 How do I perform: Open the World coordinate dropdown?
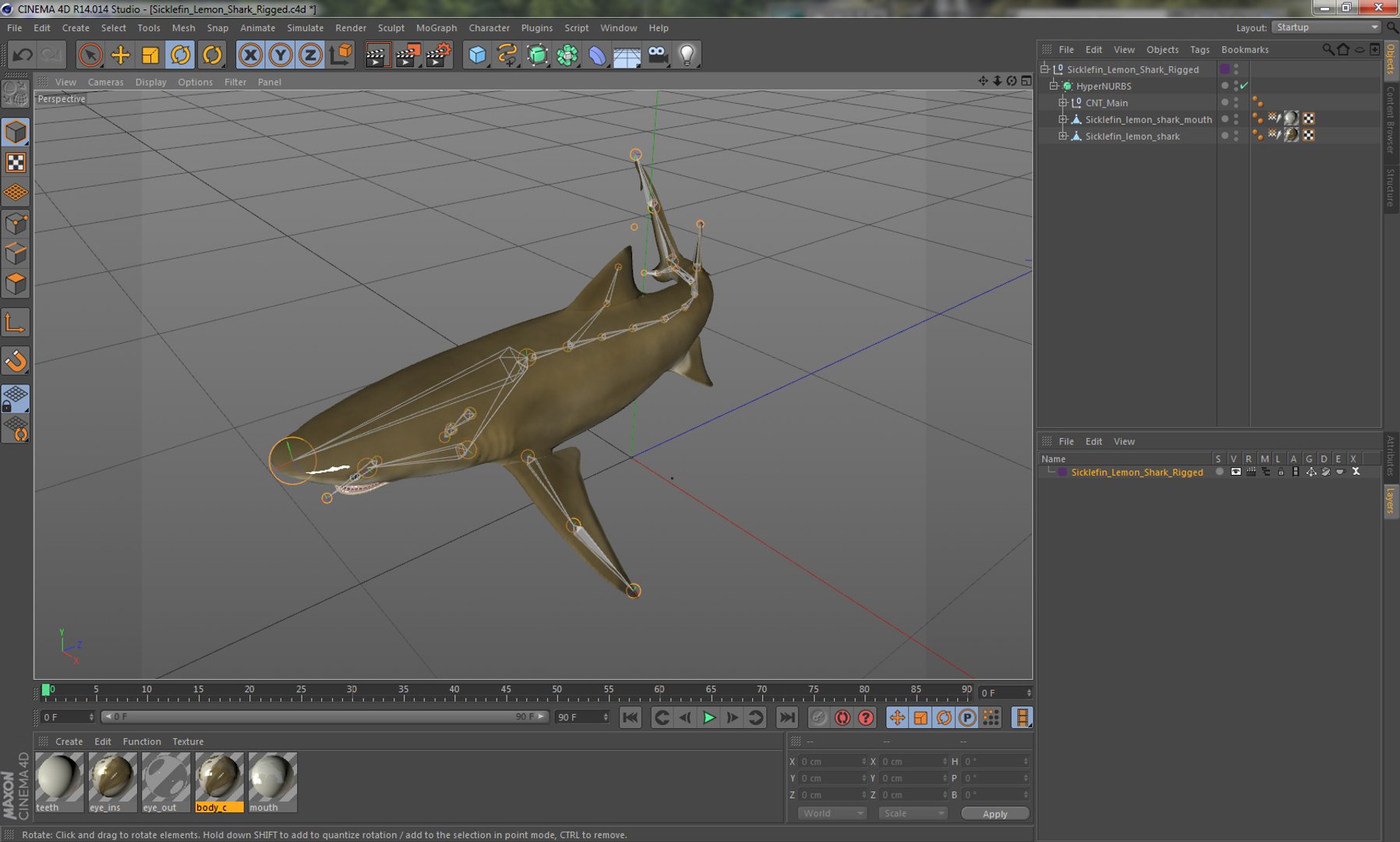click(833, 813)
